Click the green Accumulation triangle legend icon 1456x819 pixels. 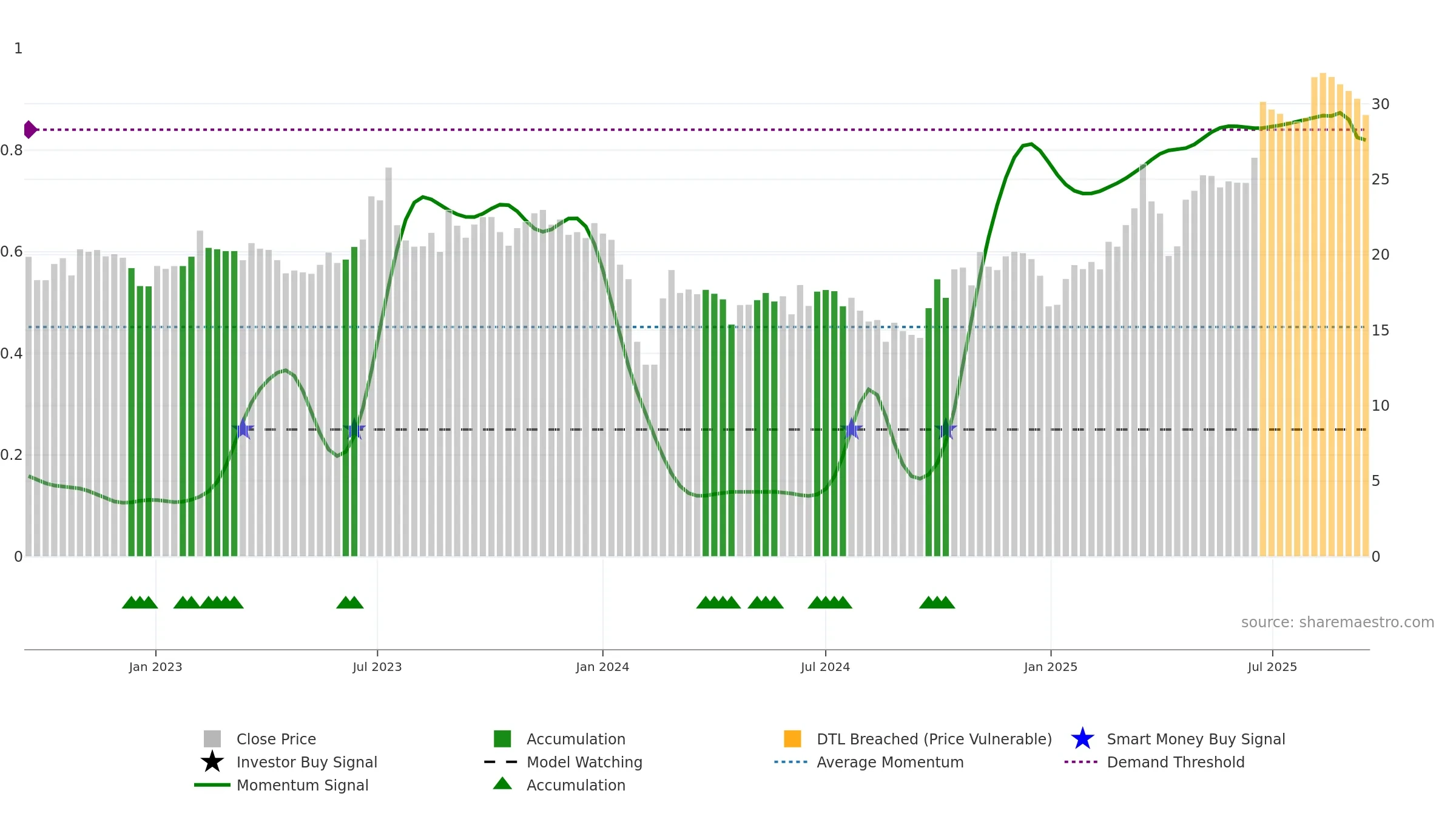coord(502,784)
